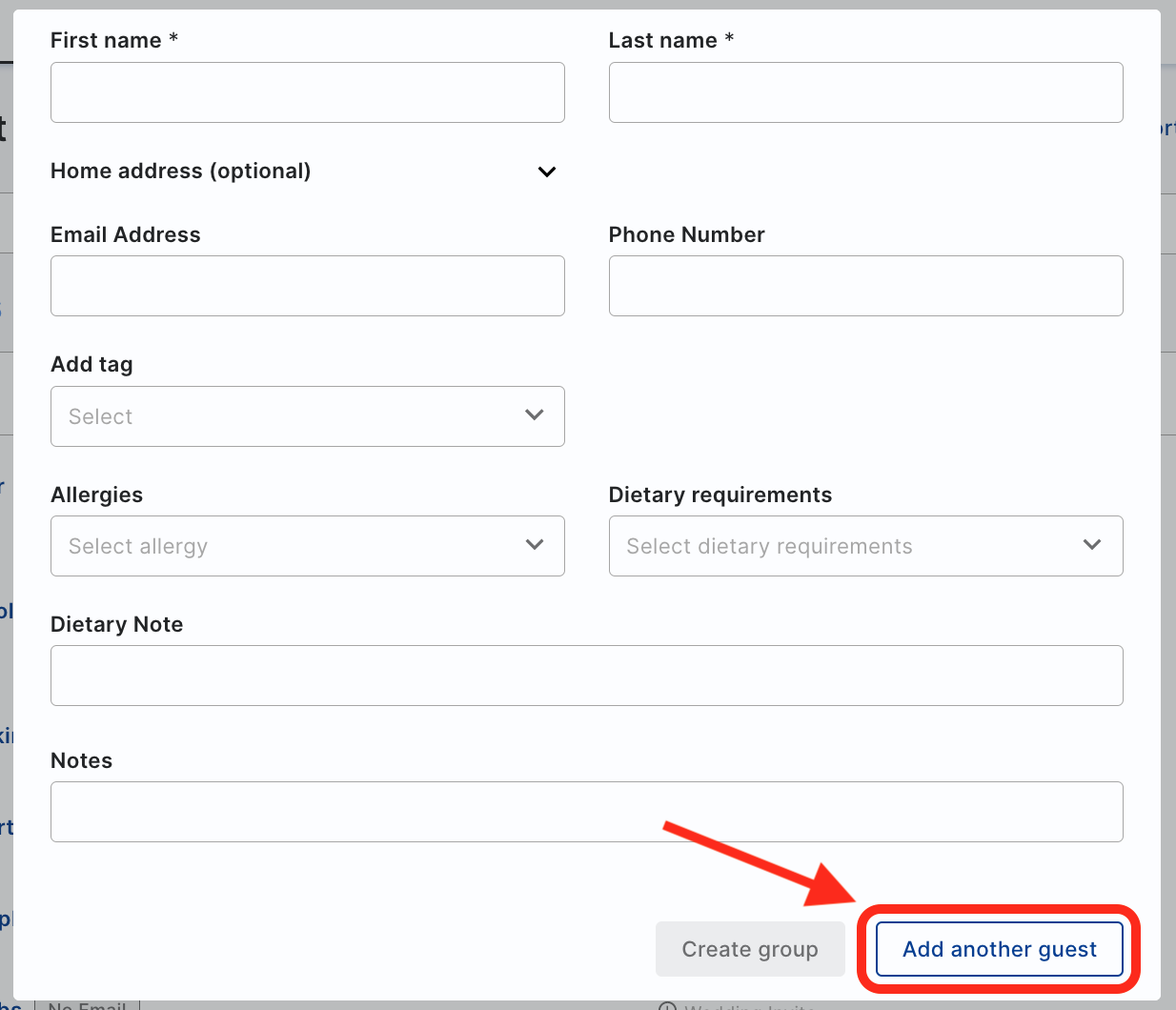Image resolution: width=1176 pixels, height=1010 pixels.
Task: Click the Dietary Note text field
Action: click(587, 676)
